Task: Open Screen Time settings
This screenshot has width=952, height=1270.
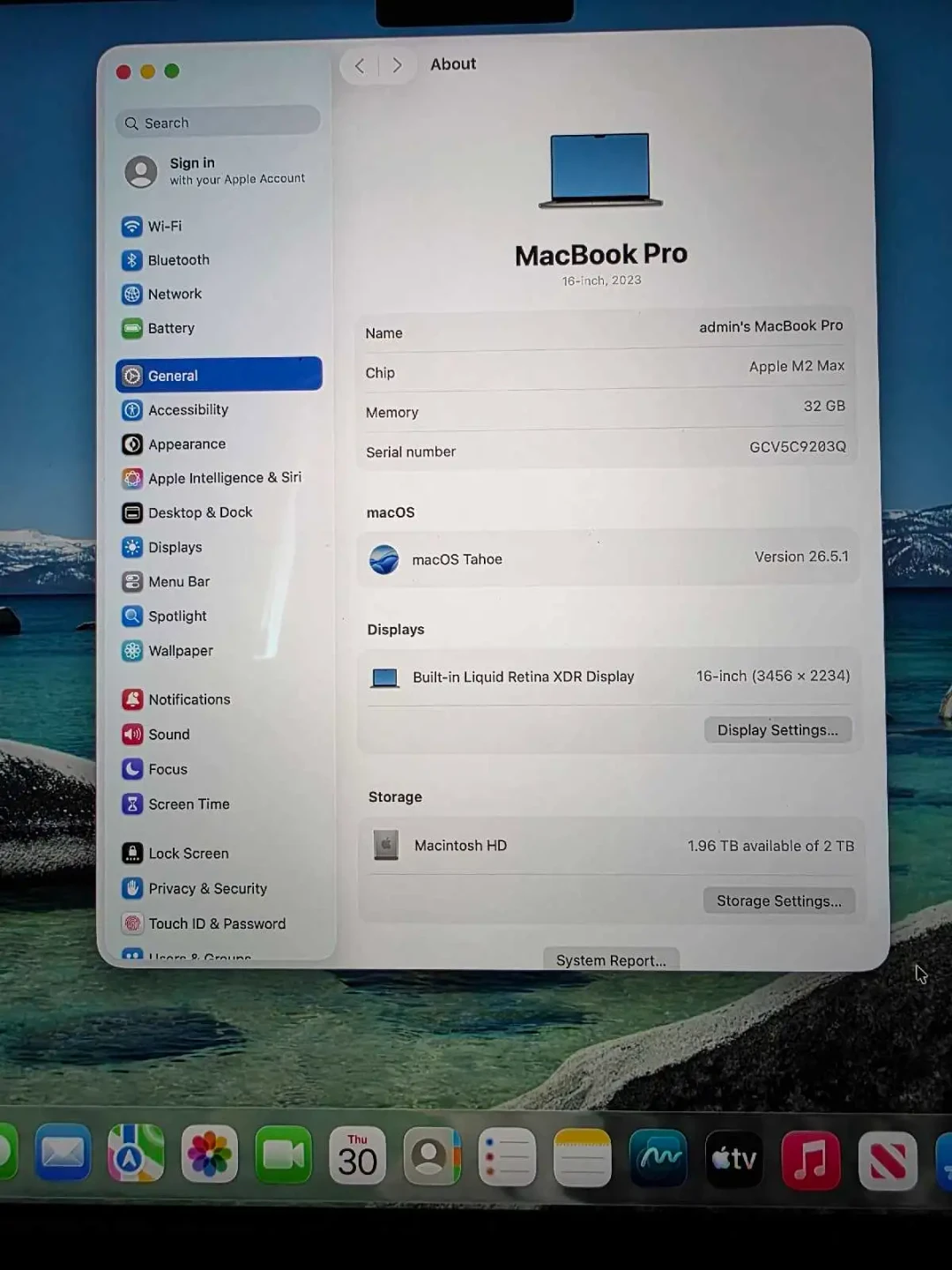Action: [x=219, y=804]
